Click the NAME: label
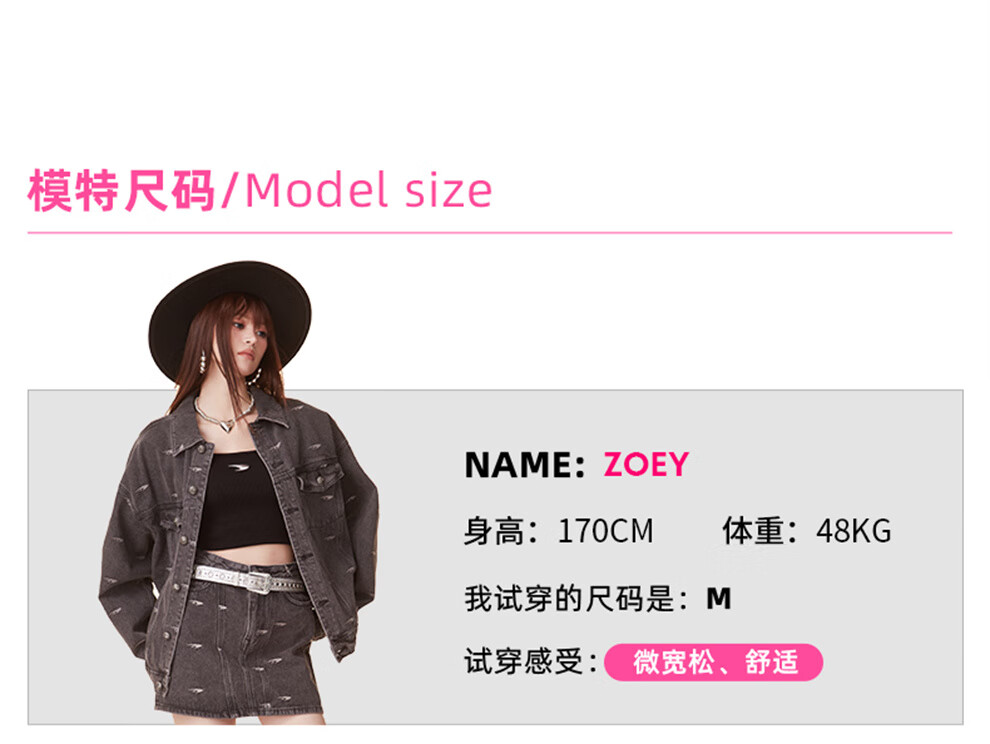Screen dimensions: 990x744 click(x=525, y=465)
